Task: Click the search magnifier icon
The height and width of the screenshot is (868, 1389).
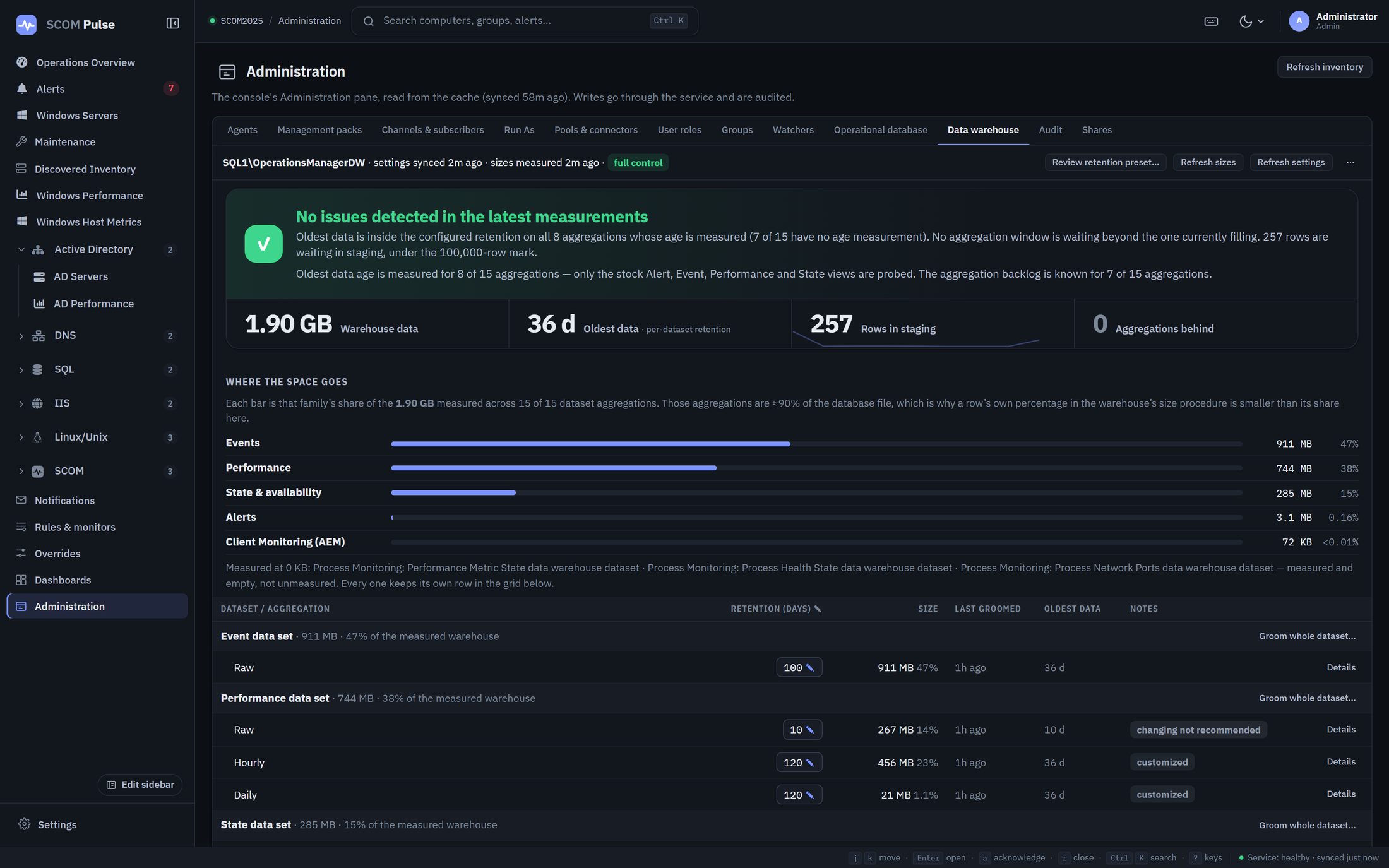Action: (x=369, y=21)
